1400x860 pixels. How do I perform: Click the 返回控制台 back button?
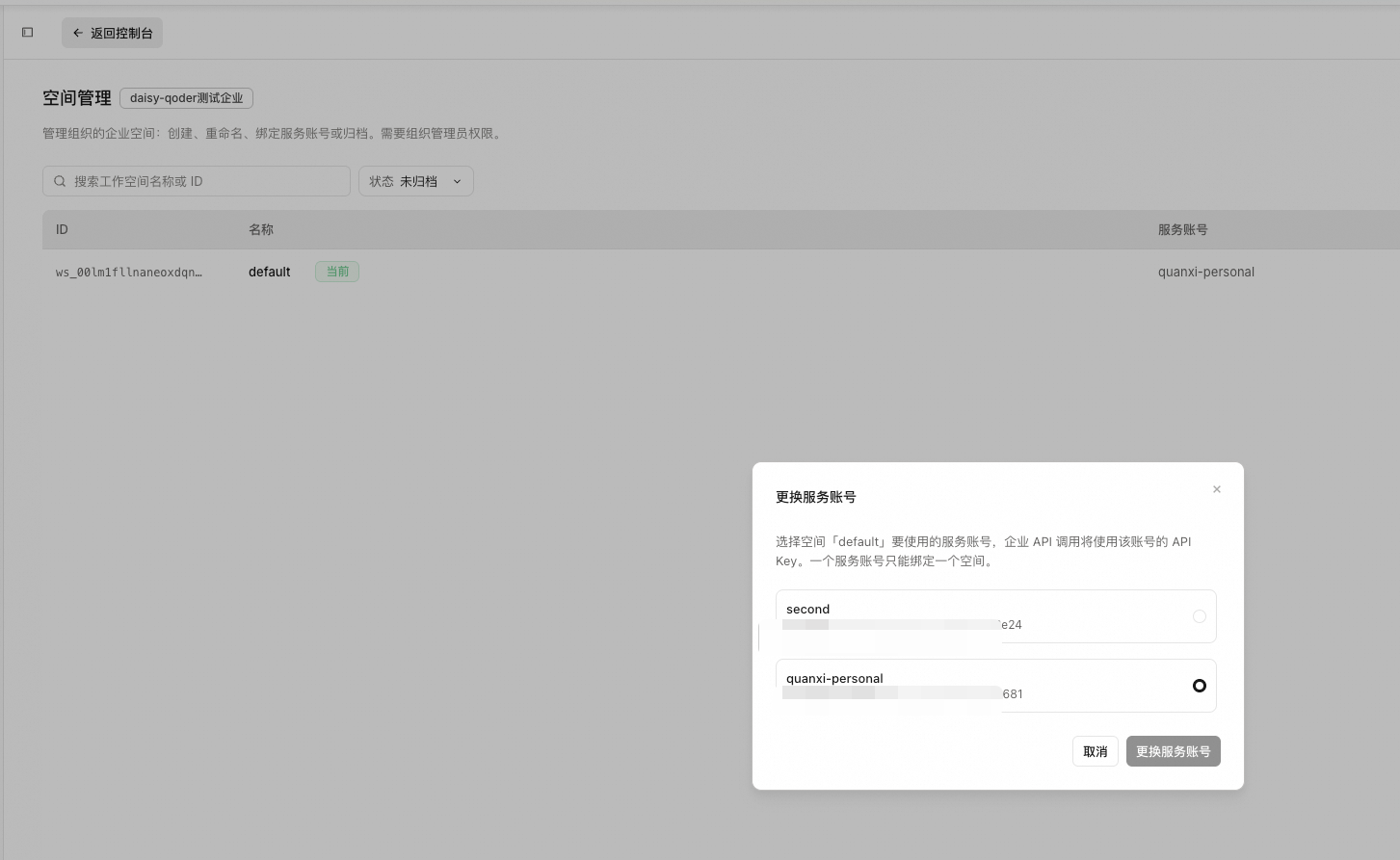click(113, 33)
